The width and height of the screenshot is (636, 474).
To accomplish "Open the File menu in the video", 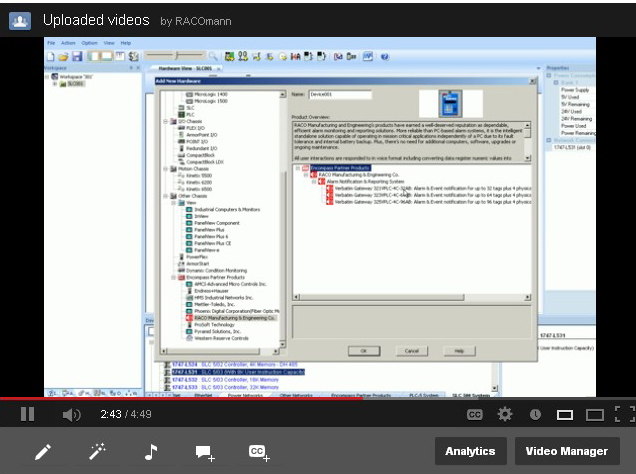I will pos(51,43).
